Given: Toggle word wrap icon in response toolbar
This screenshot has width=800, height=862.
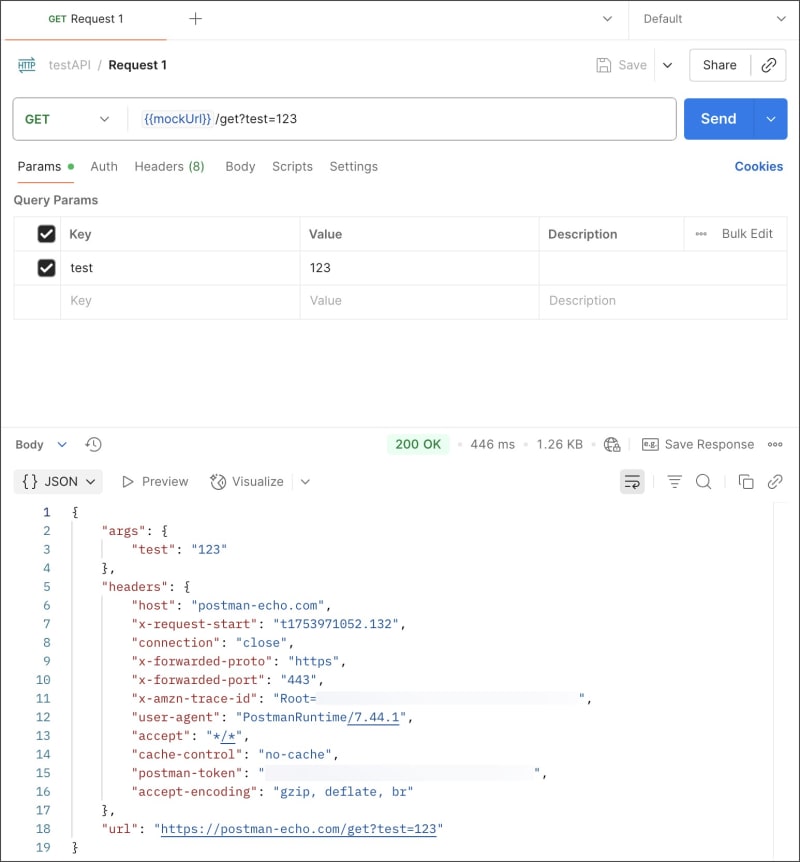Looking at the screenshot, I should (632, 482).
